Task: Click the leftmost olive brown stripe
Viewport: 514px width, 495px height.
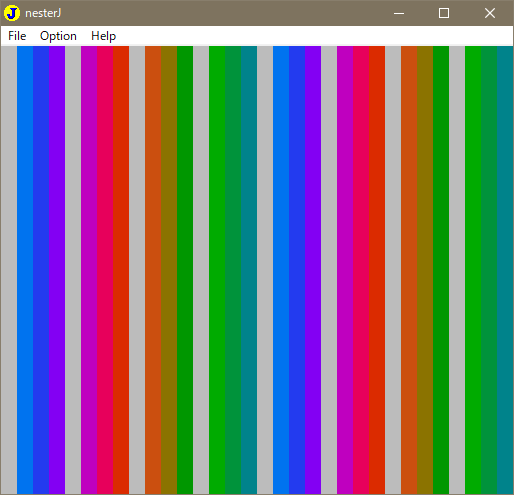Action: [x=169, y=270]
